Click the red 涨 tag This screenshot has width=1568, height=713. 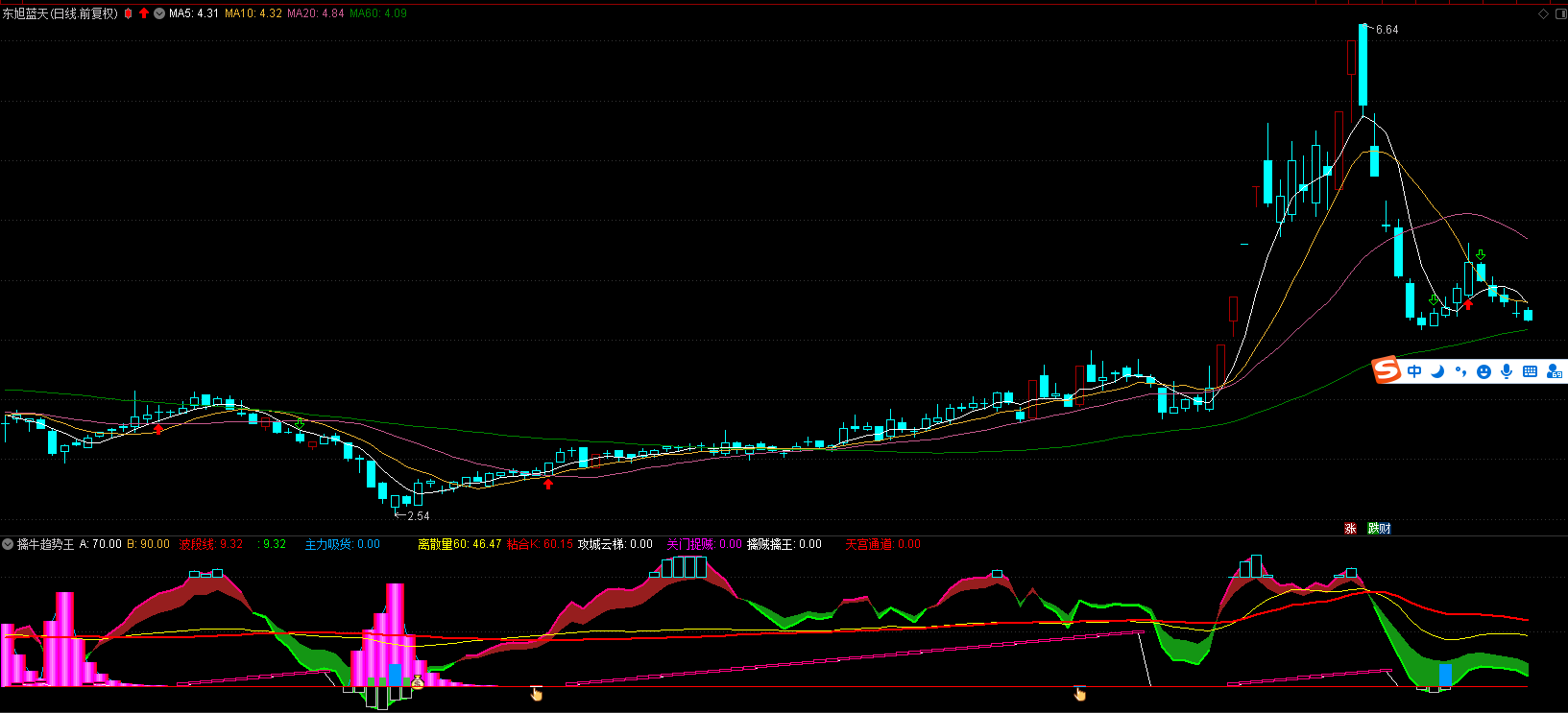(x=1350, y=529)
